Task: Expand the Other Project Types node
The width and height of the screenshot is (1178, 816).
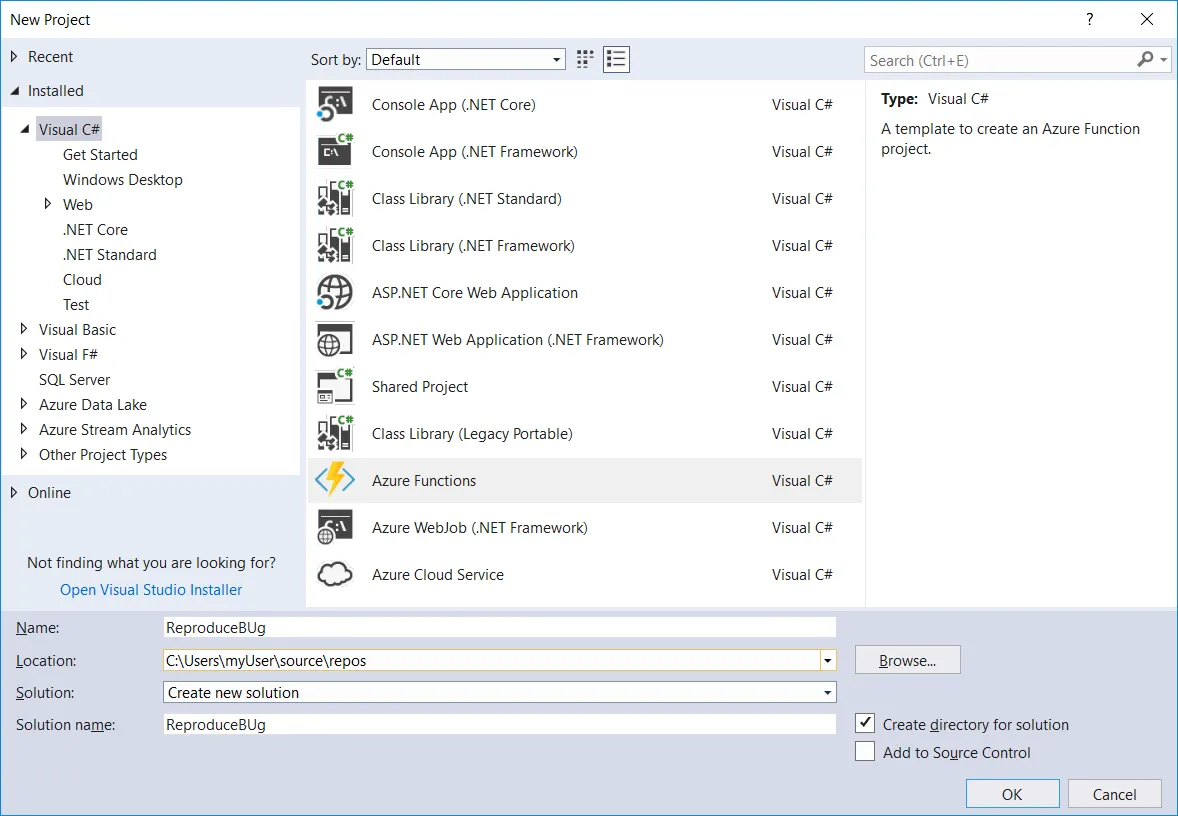Action: [23, 454]
